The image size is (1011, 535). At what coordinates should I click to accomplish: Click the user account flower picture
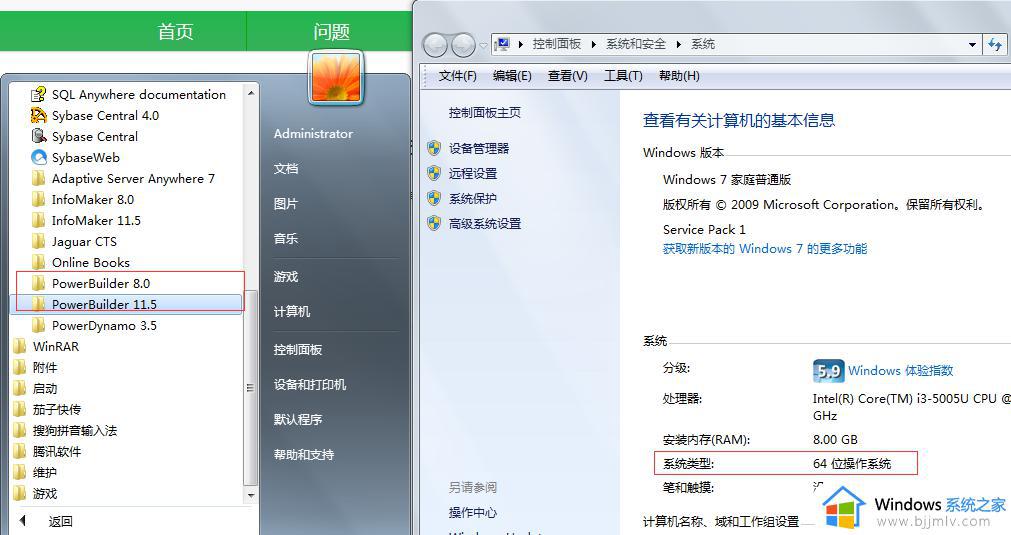[x=337, y=77]
